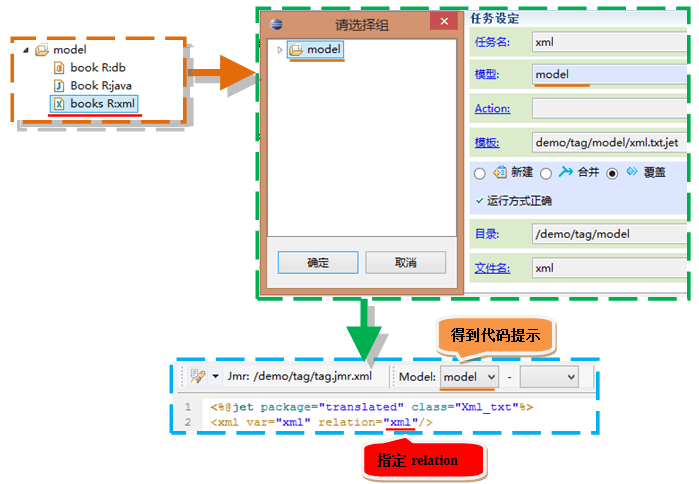Close the 请选择组 dialog
The height and width of the screenshot is (484, 699).
pos(444,21)
